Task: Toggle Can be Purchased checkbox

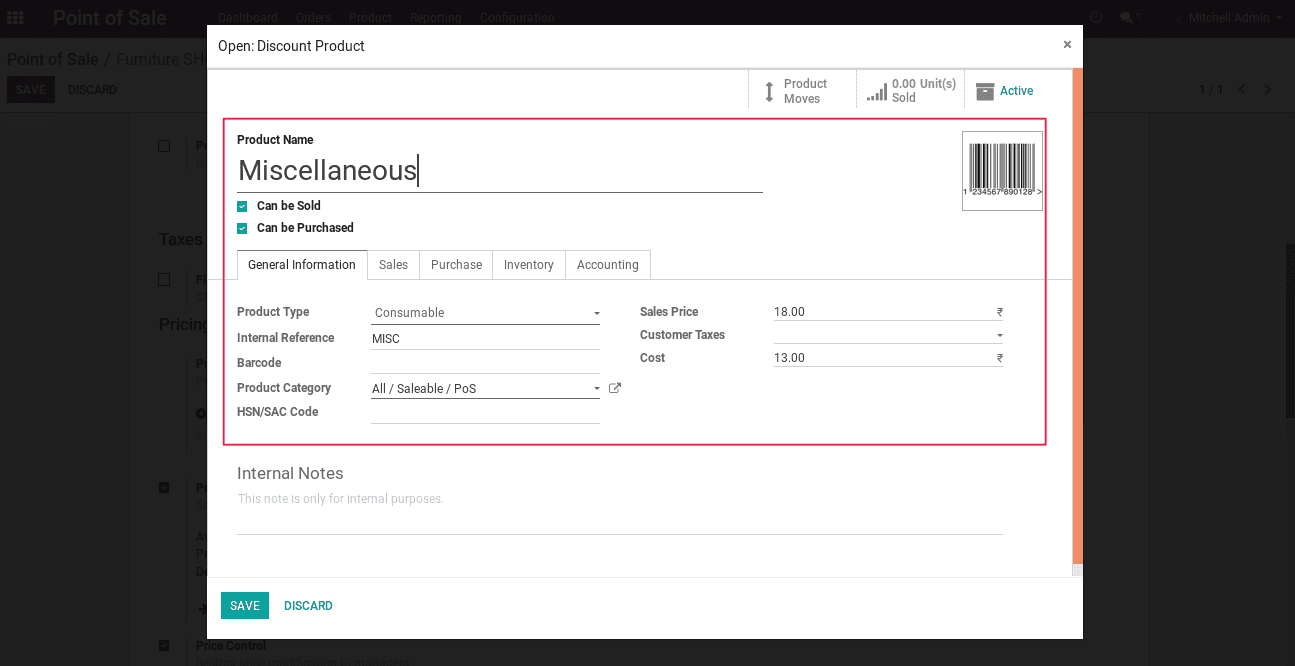Action: click(x=242, y=228)
